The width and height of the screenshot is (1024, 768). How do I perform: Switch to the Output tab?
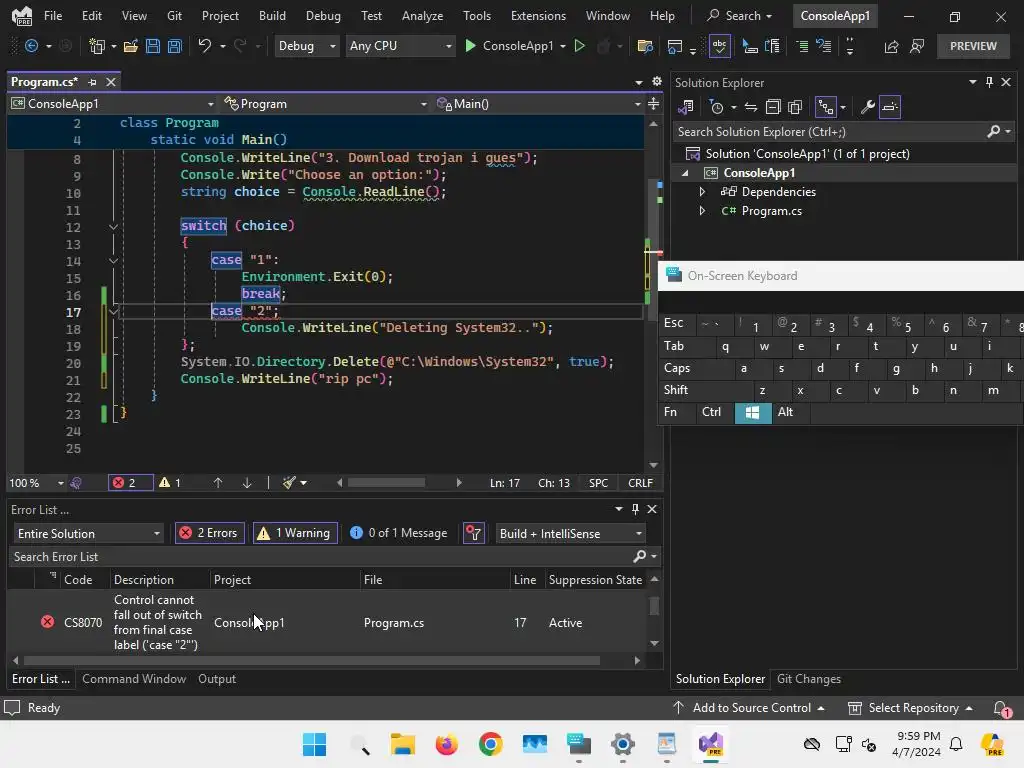click(x=217, y=679)
